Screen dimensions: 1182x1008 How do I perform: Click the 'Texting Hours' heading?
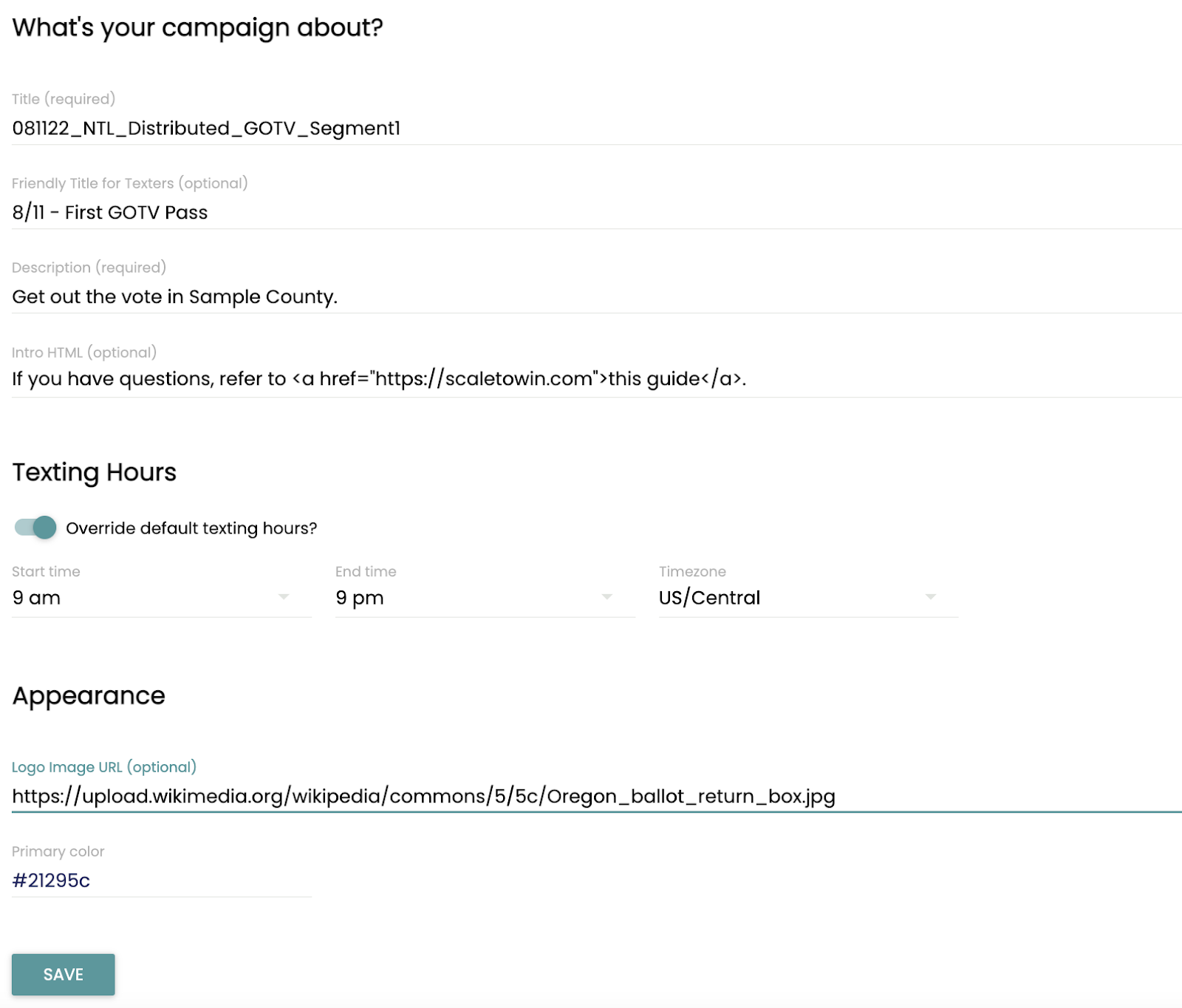(x=95, y=472)
